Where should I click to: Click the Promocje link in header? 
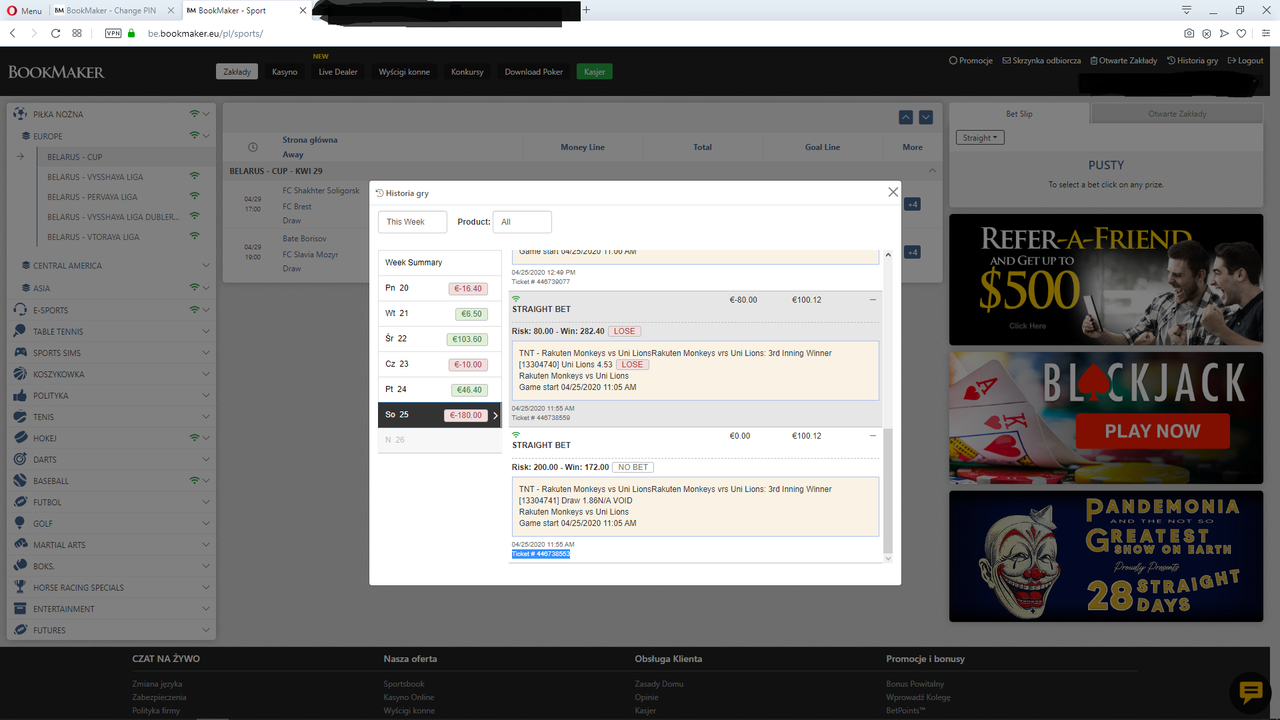tap(971, 60)
